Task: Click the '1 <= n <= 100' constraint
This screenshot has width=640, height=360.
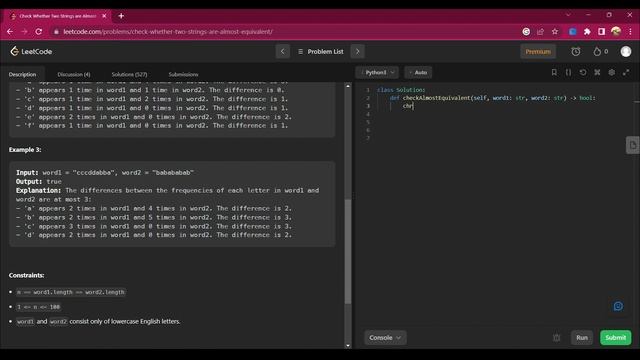Action: click(38, 307)
